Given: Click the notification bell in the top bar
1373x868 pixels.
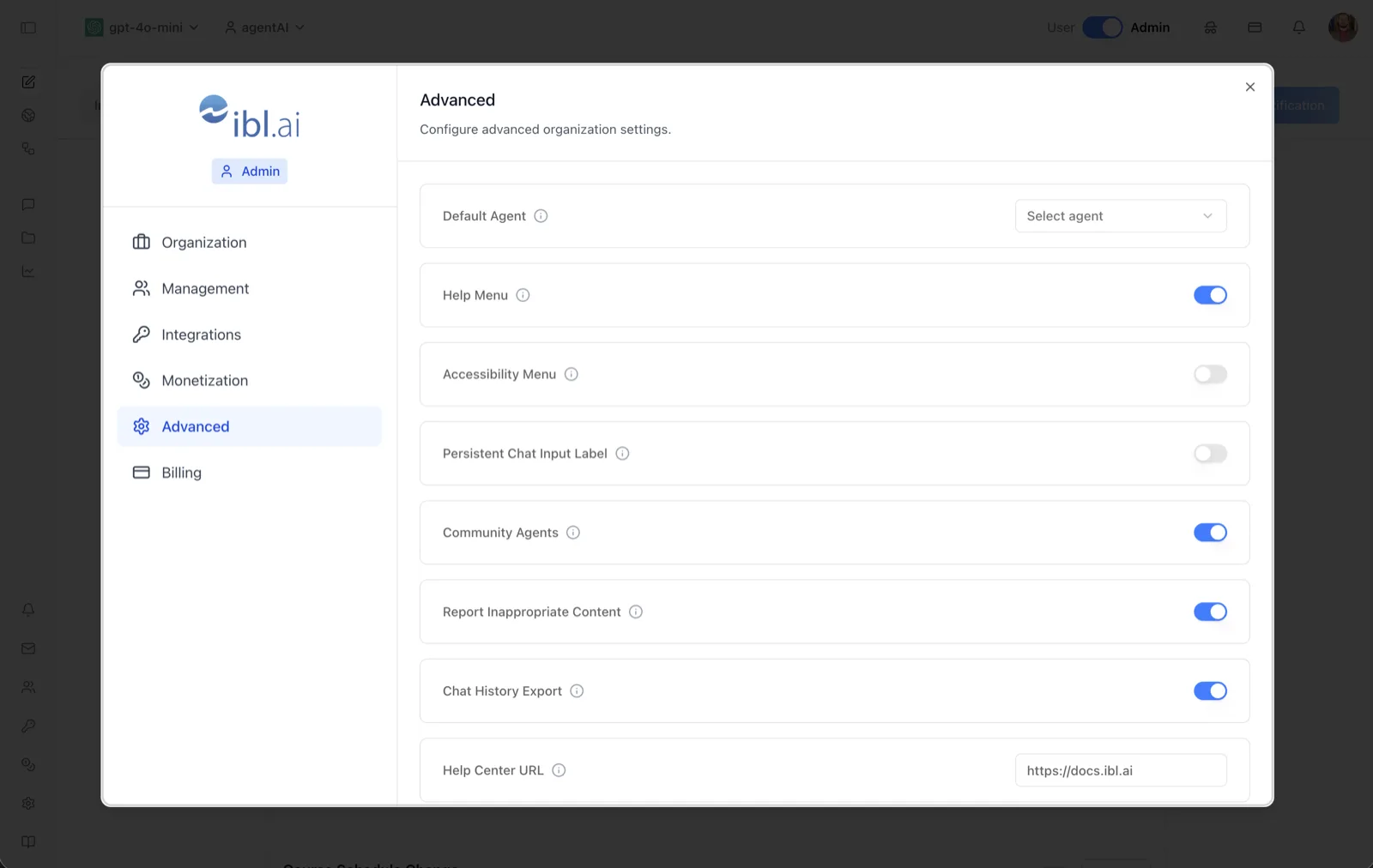Looking at the screenshot, I should coord(1299,27).
